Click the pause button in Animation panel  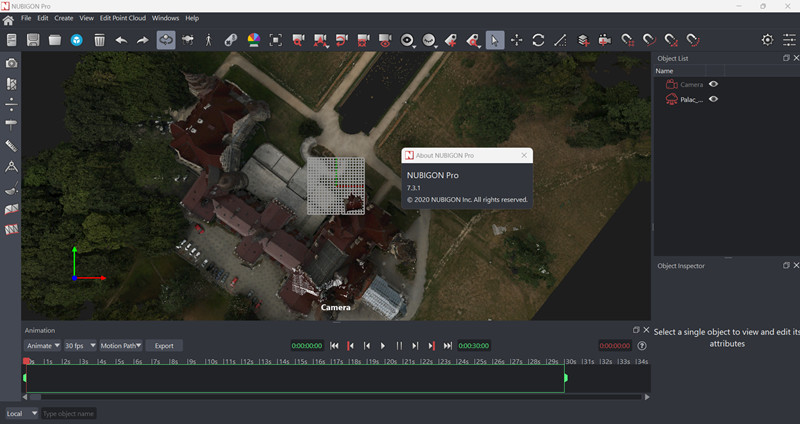pyautogui.click(x=399, y=346)
